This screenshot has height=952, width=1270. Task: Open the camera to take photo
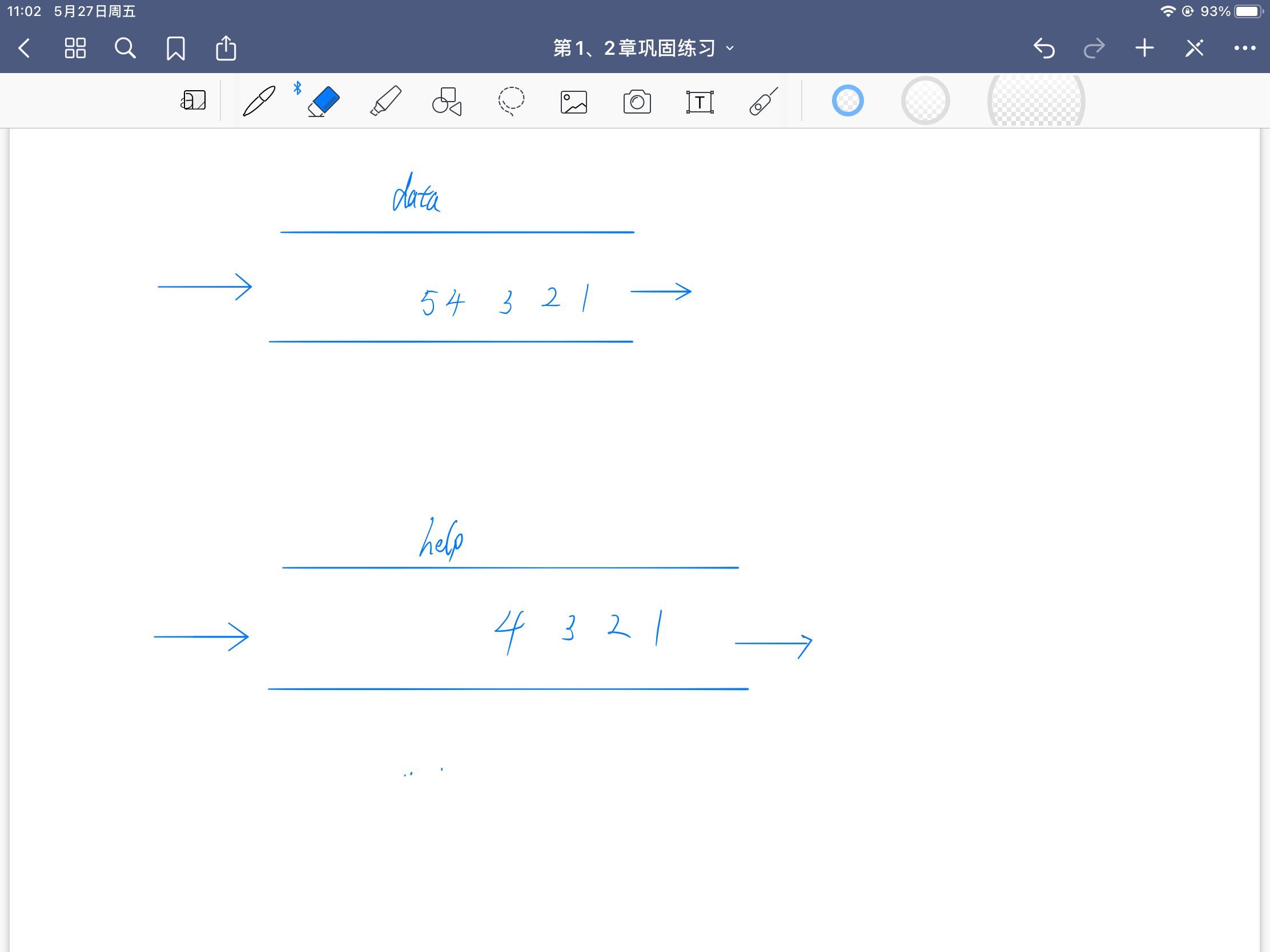[x=637, y=102]
